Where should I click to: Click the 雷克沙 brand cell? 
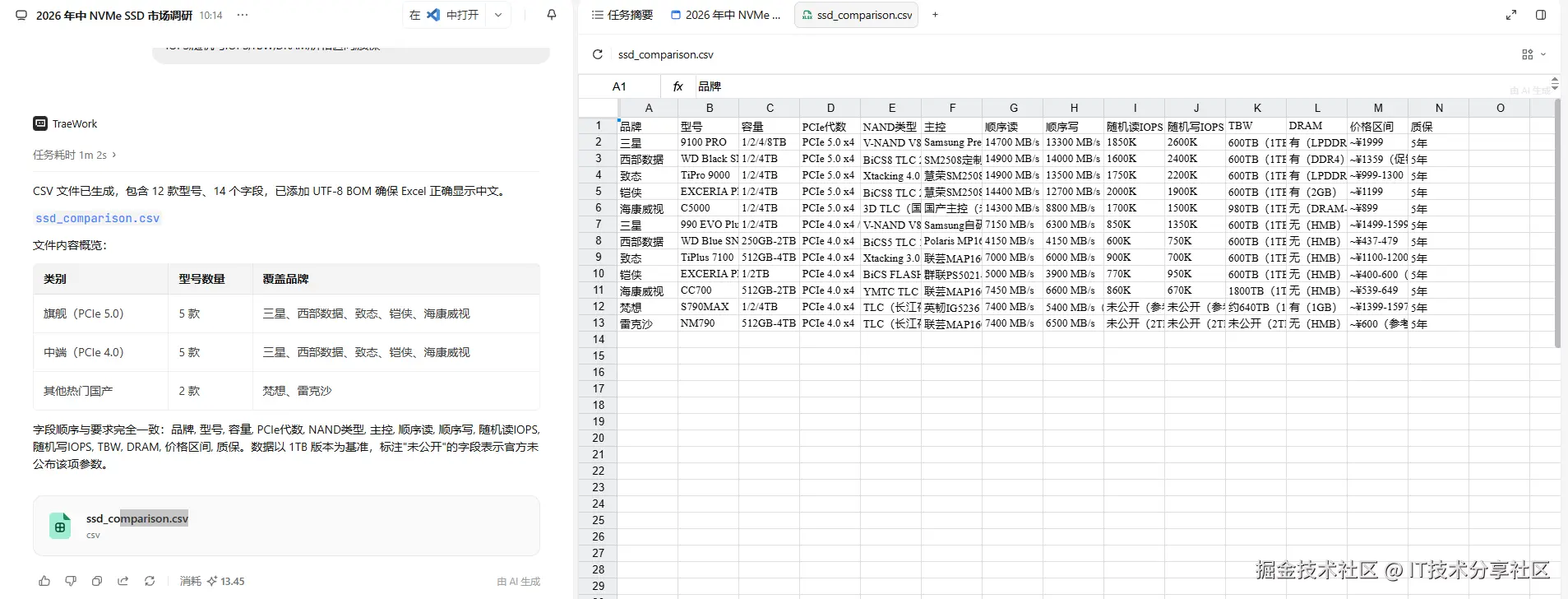(x=648, y=323)
